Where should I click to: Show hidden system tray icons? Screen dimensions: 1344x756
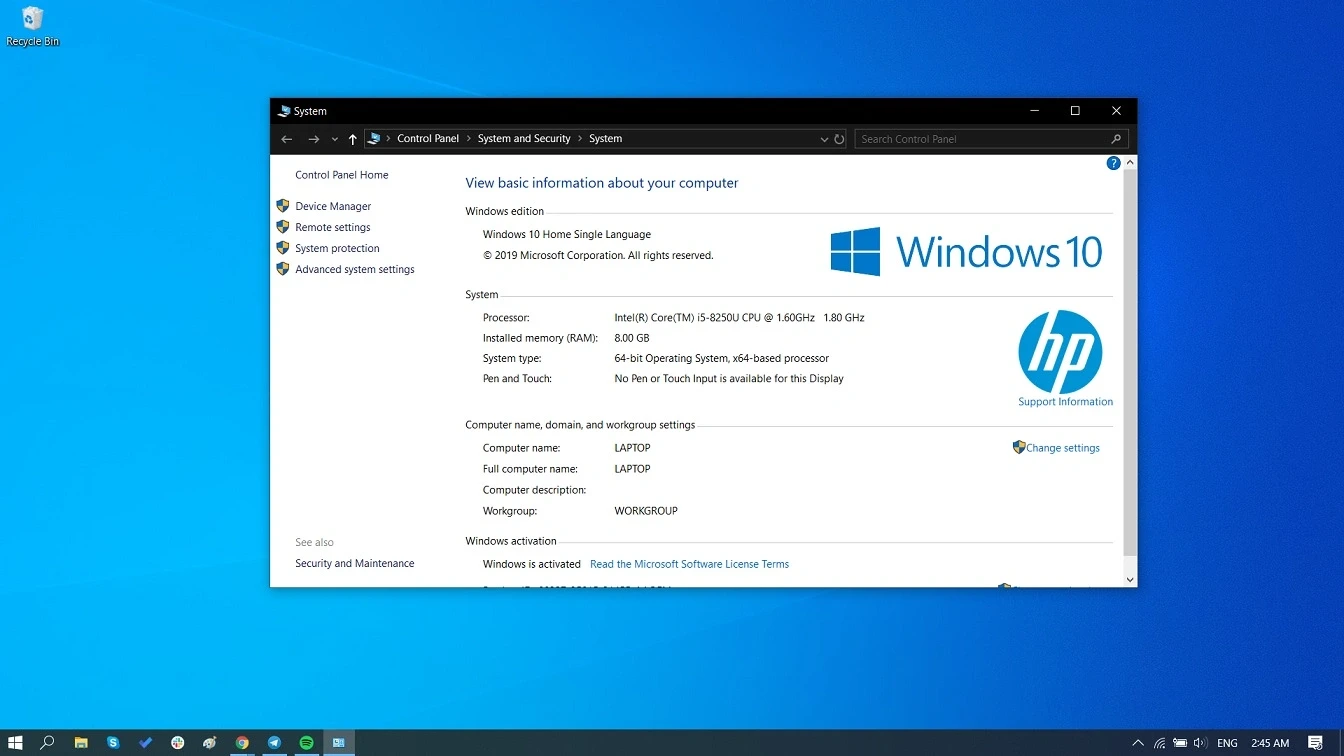coord(1138,743)
